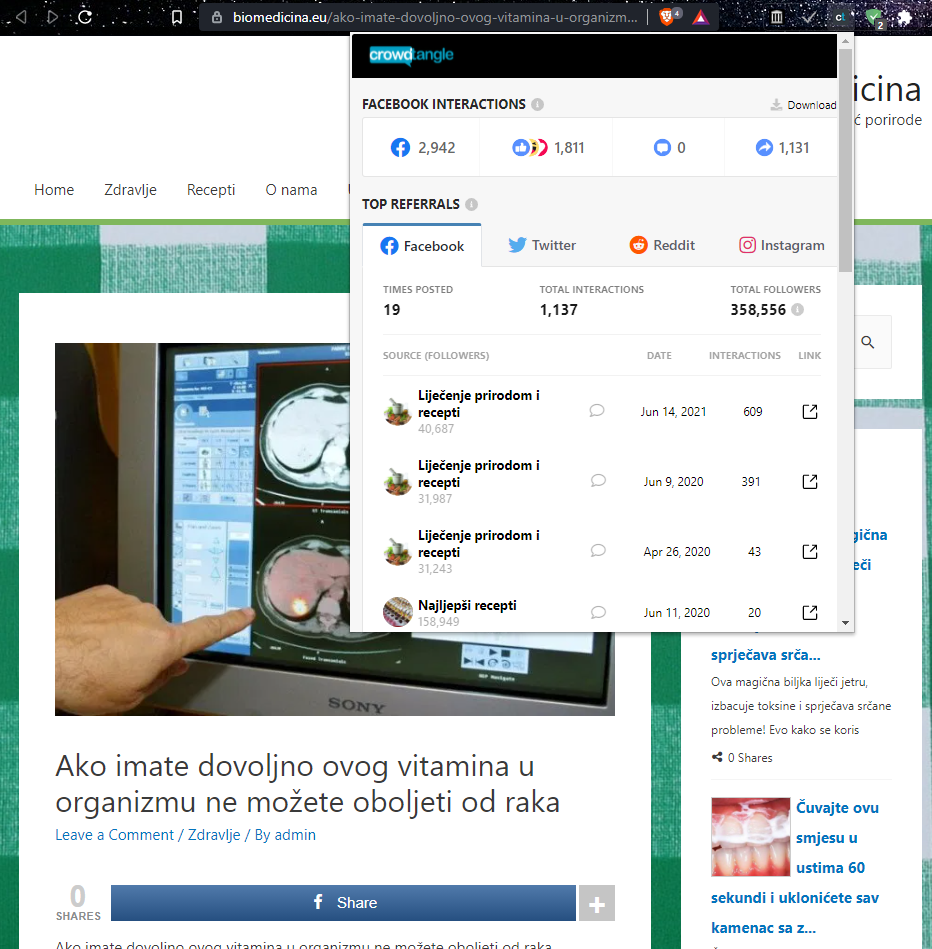Viewport: 932px width, 949px height.
Task: Switch to the Reddit referrals tab
Action: (662, 245)
